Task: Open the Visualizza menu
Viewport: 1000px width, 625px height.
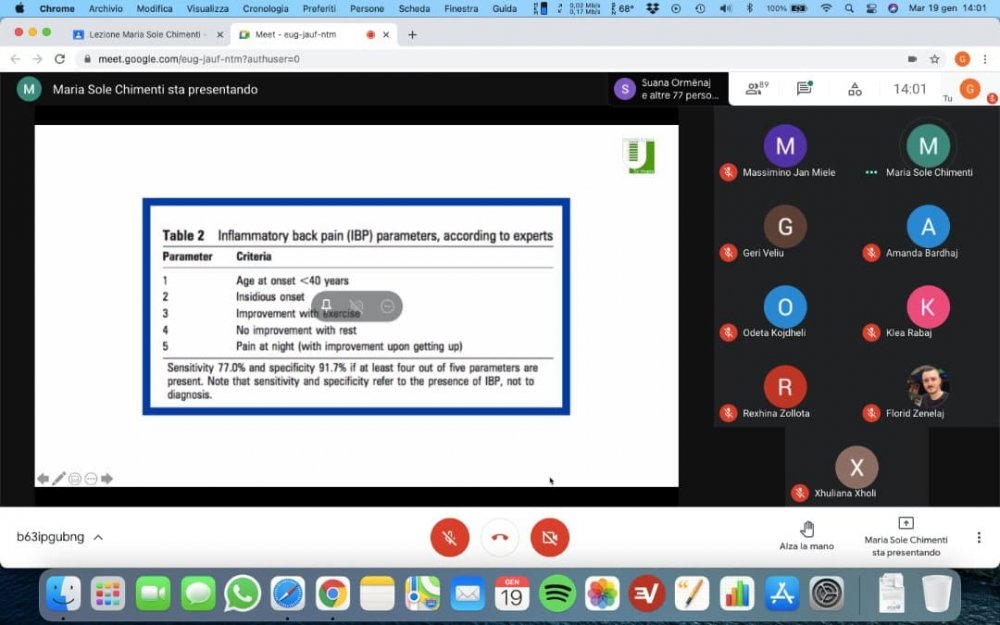Action: (207, 8)
